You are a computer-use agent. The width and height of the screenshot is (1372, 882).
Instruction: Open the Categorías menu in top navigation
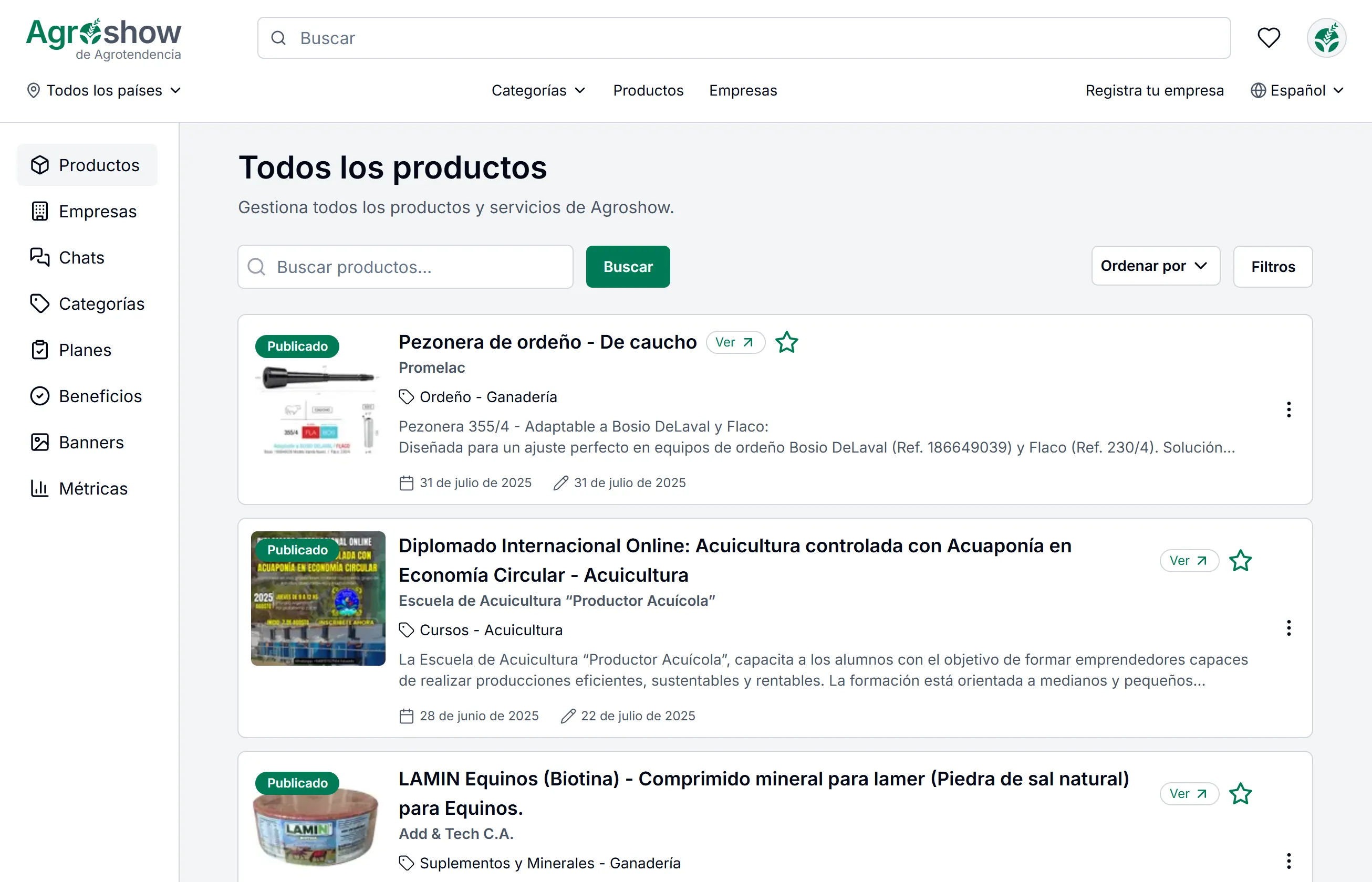tap(538, 90)
